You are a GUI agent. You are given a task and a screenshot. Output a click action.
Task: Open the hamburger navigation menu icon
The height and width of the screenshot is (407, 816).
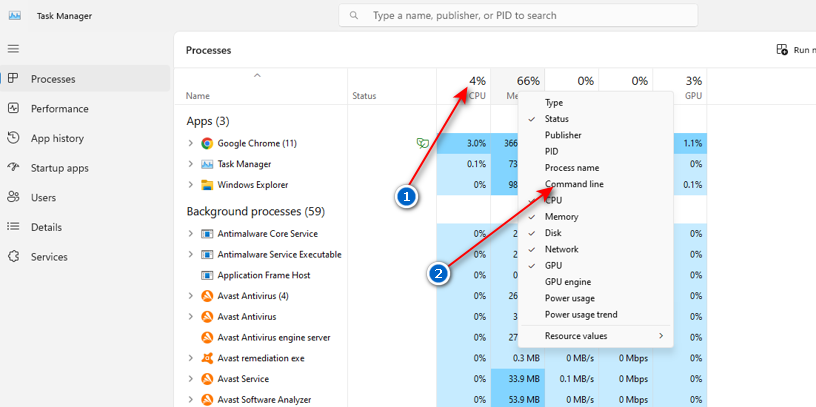pos(14,49)
